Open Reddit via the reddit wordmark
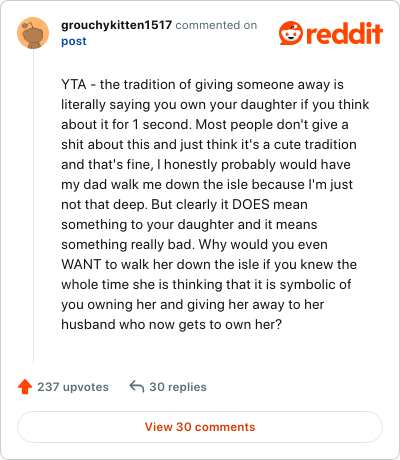 (x=345, y=34)
